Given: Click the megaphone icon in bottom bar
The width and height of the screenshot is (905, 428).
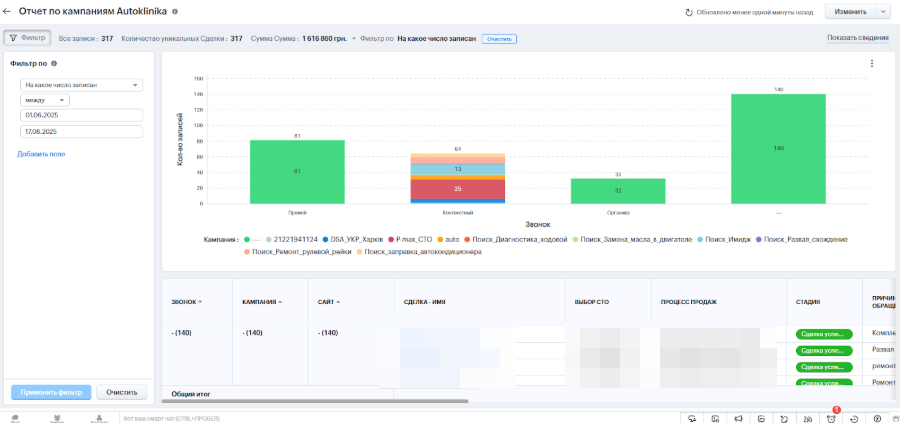Looking at the screenshot, I should [x=737, y=418].
